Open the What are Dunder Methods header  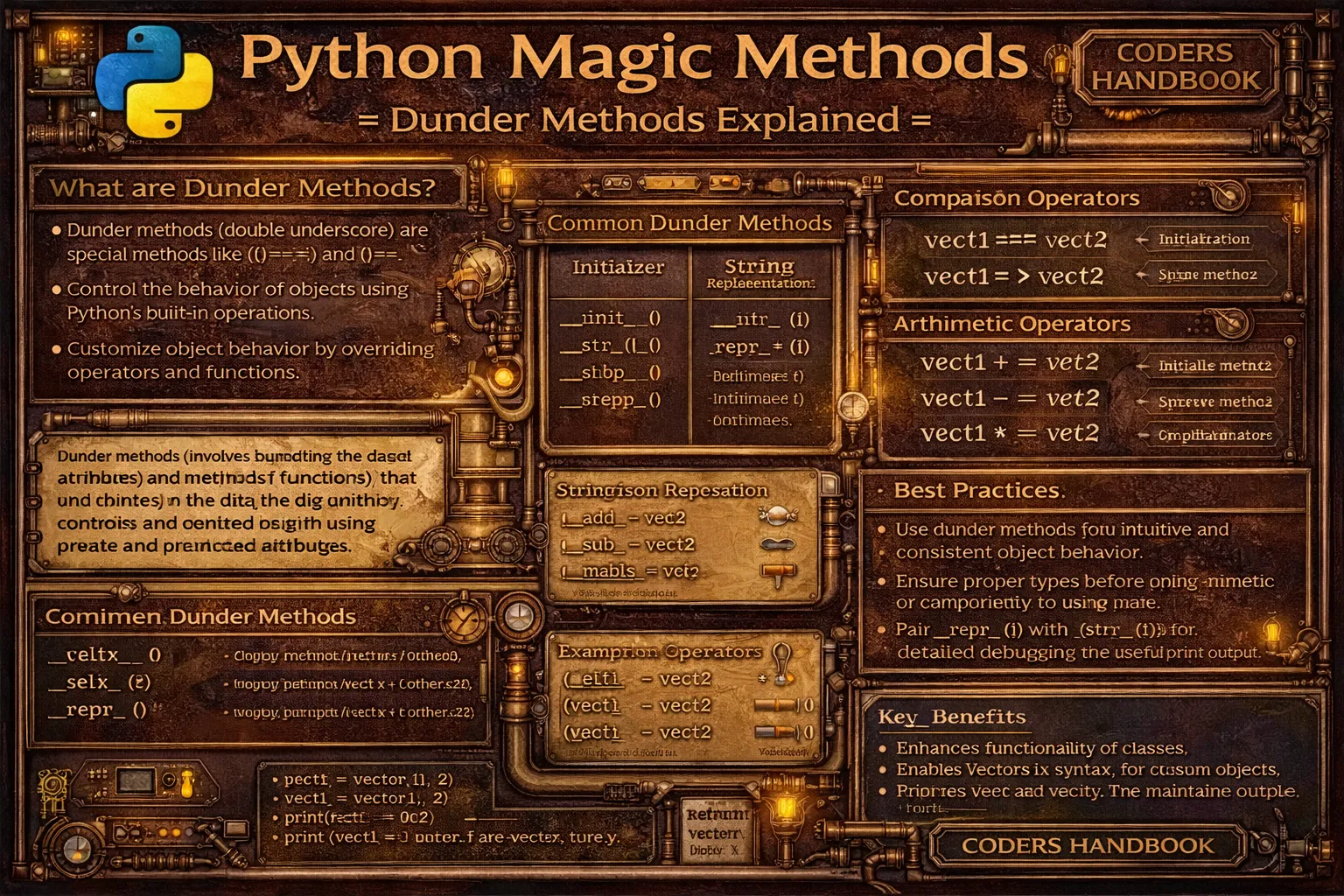click(242, 187)
